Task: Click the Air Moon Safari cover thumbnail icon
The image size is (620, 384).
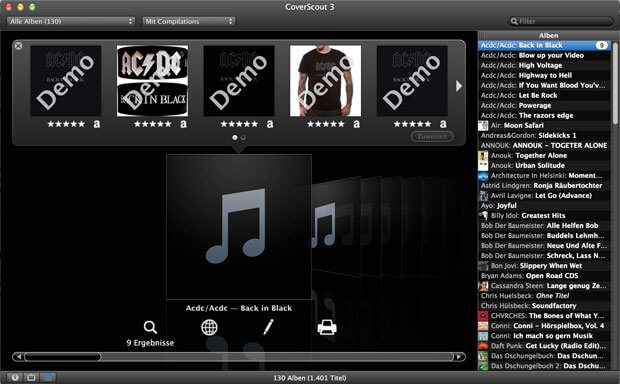Action: (483, 126)
